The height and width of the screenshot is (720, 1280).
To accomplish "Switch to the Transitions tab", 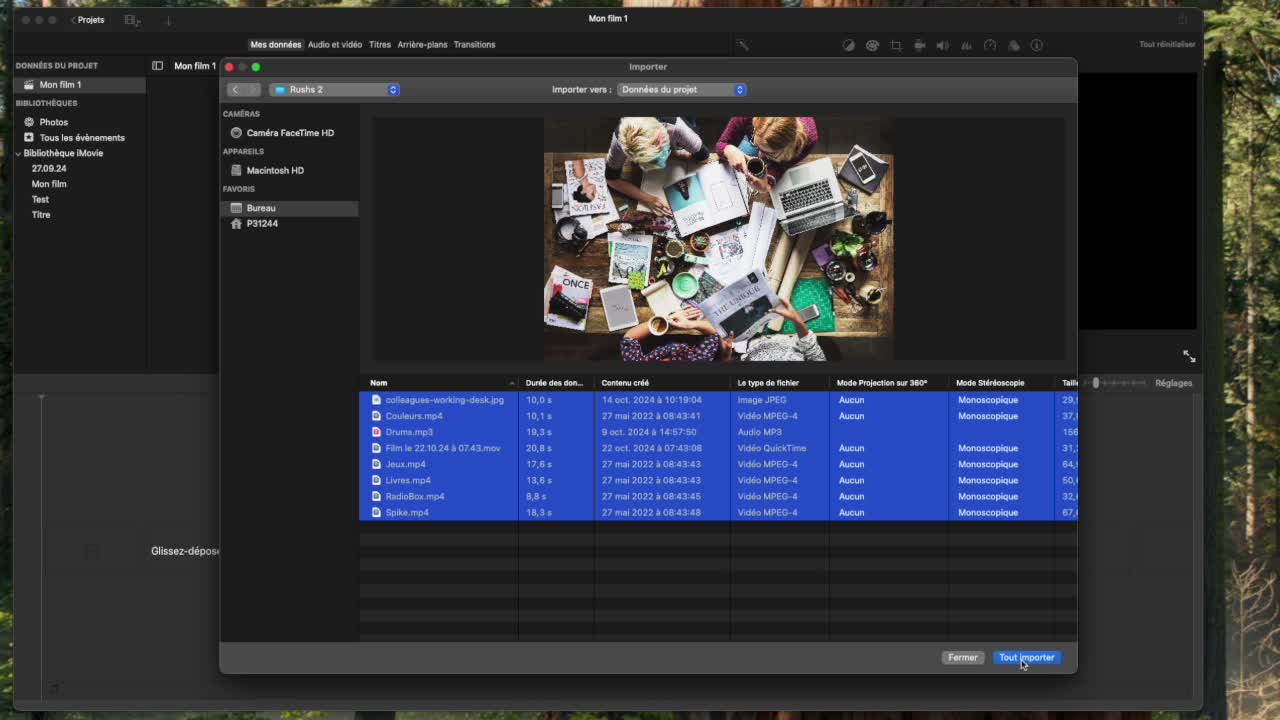I will [x=474, y=45].
